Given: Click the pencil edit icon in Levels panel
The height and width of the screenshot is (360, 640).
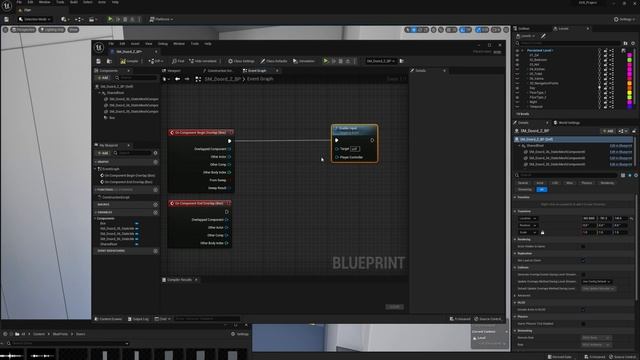Looking at the screenshot, I should click(x=543, y=36).
